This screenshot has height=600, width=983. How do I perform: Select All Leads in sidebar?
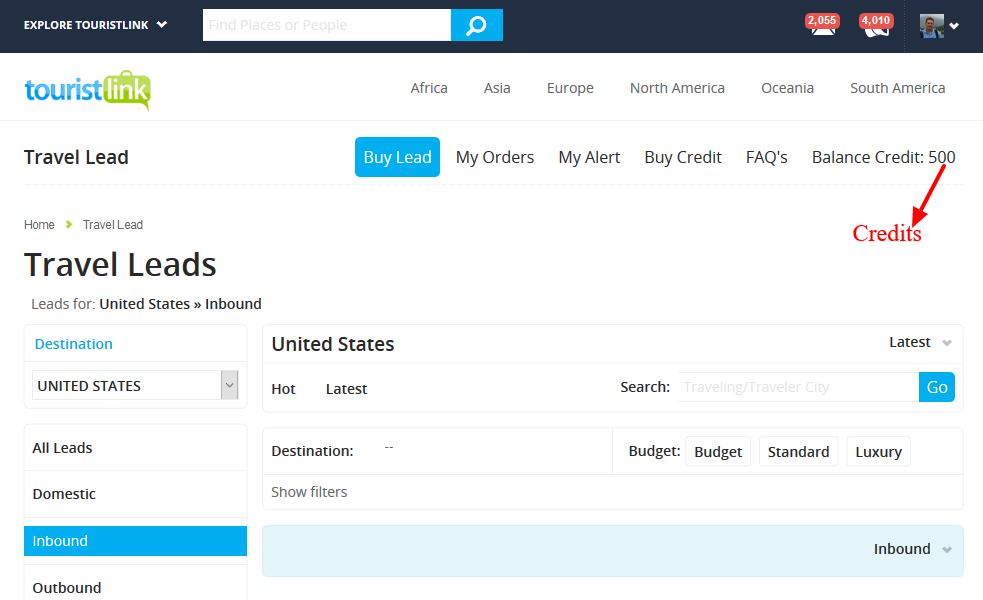click(x=135, y=448)
